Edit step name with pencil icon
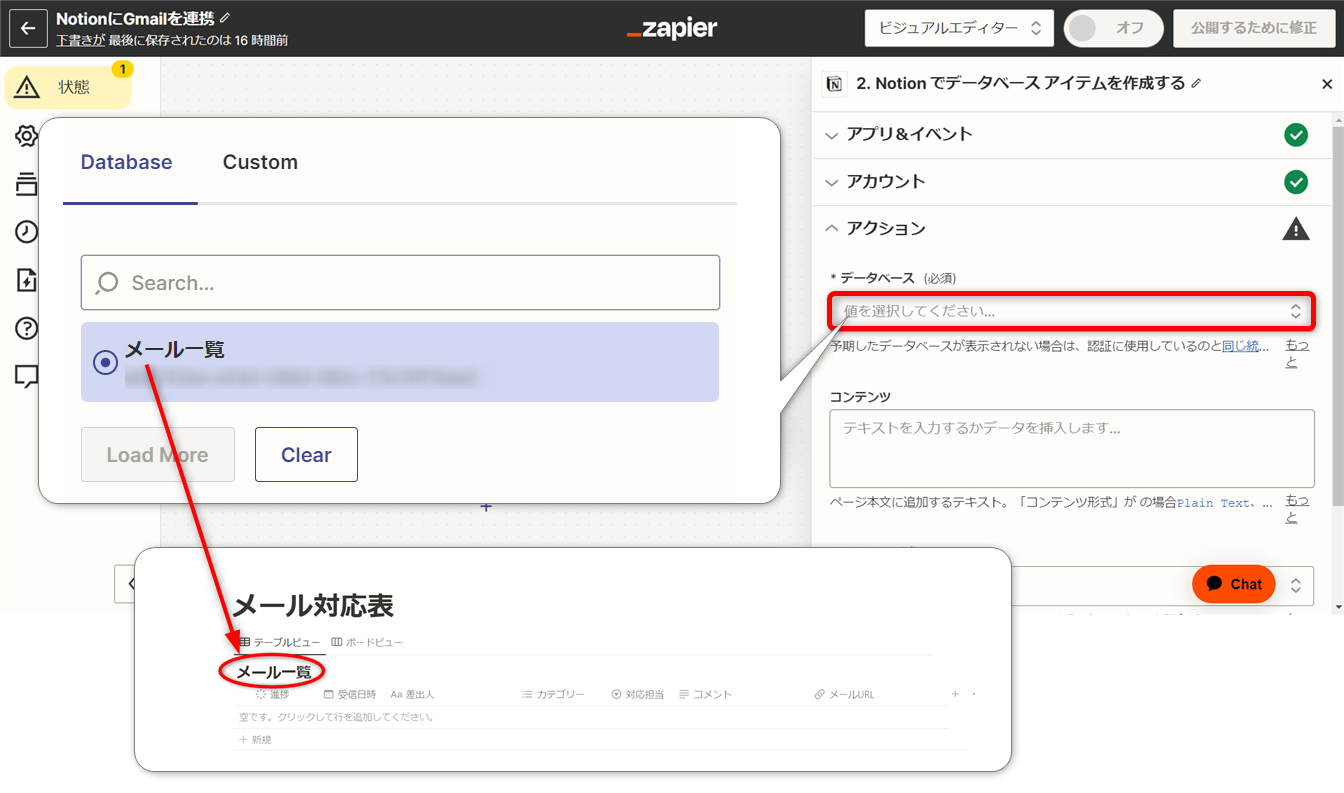The height and width of the screenshot is (793, 1344). pyautogui.click(x=1196, y=84)
